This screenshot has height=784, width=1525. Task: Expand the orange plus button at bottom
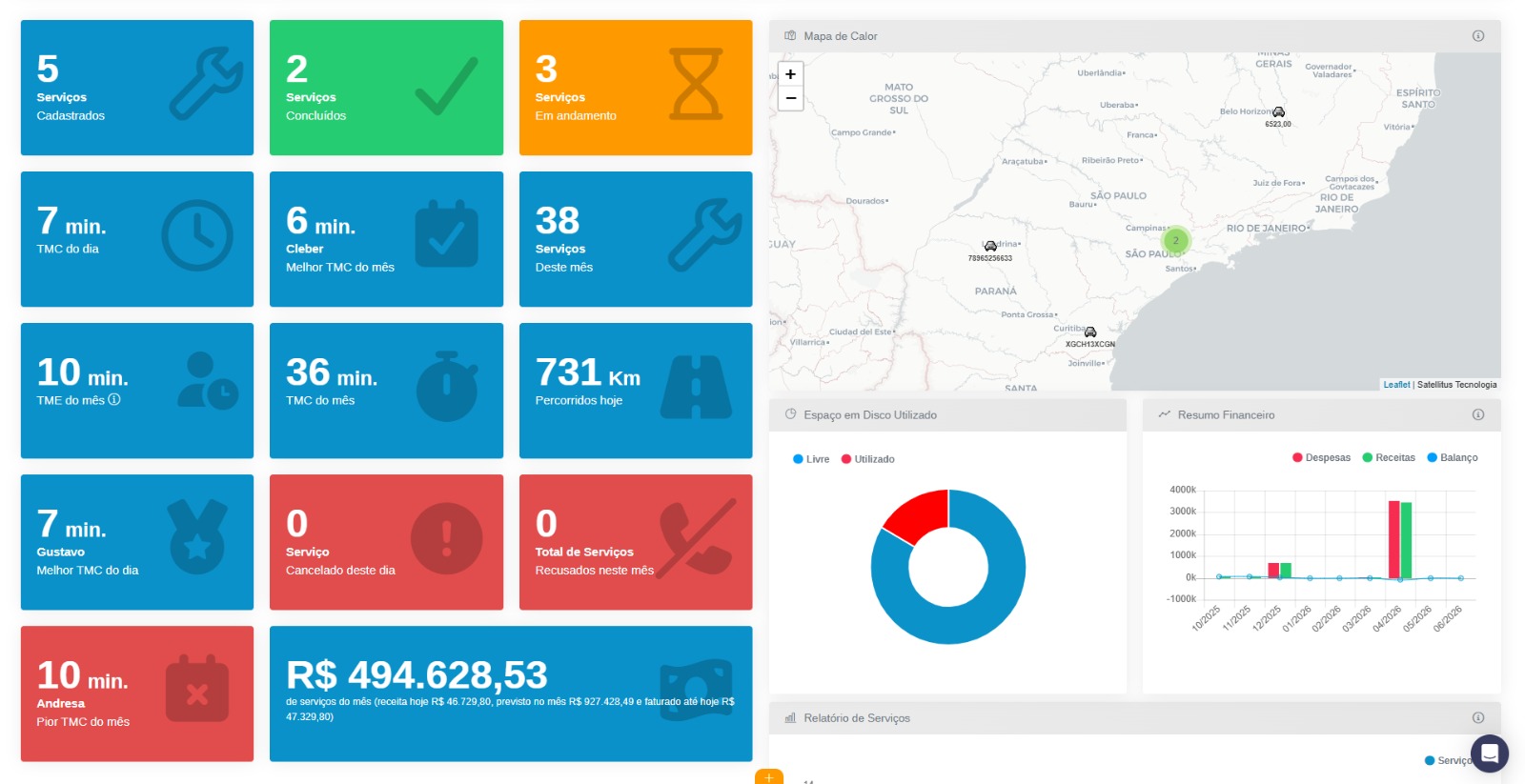[x=769, y=777]
